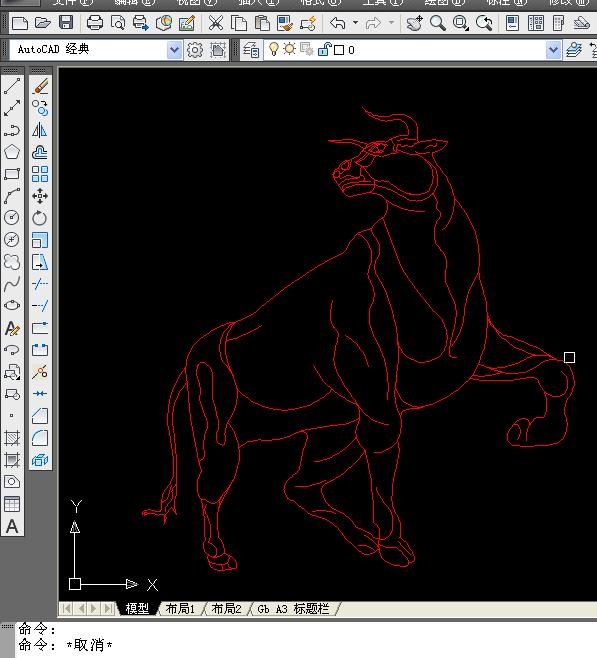Select the Offset tool
The width and height of the screenshot is (597, 658).
[40, 152]
